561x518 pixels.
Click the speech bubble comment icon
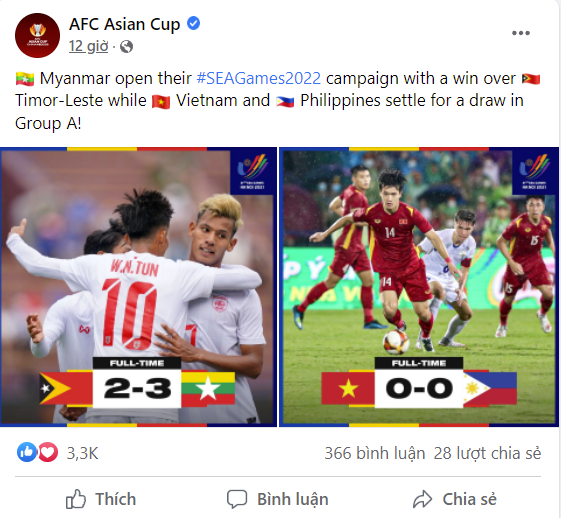237,499
